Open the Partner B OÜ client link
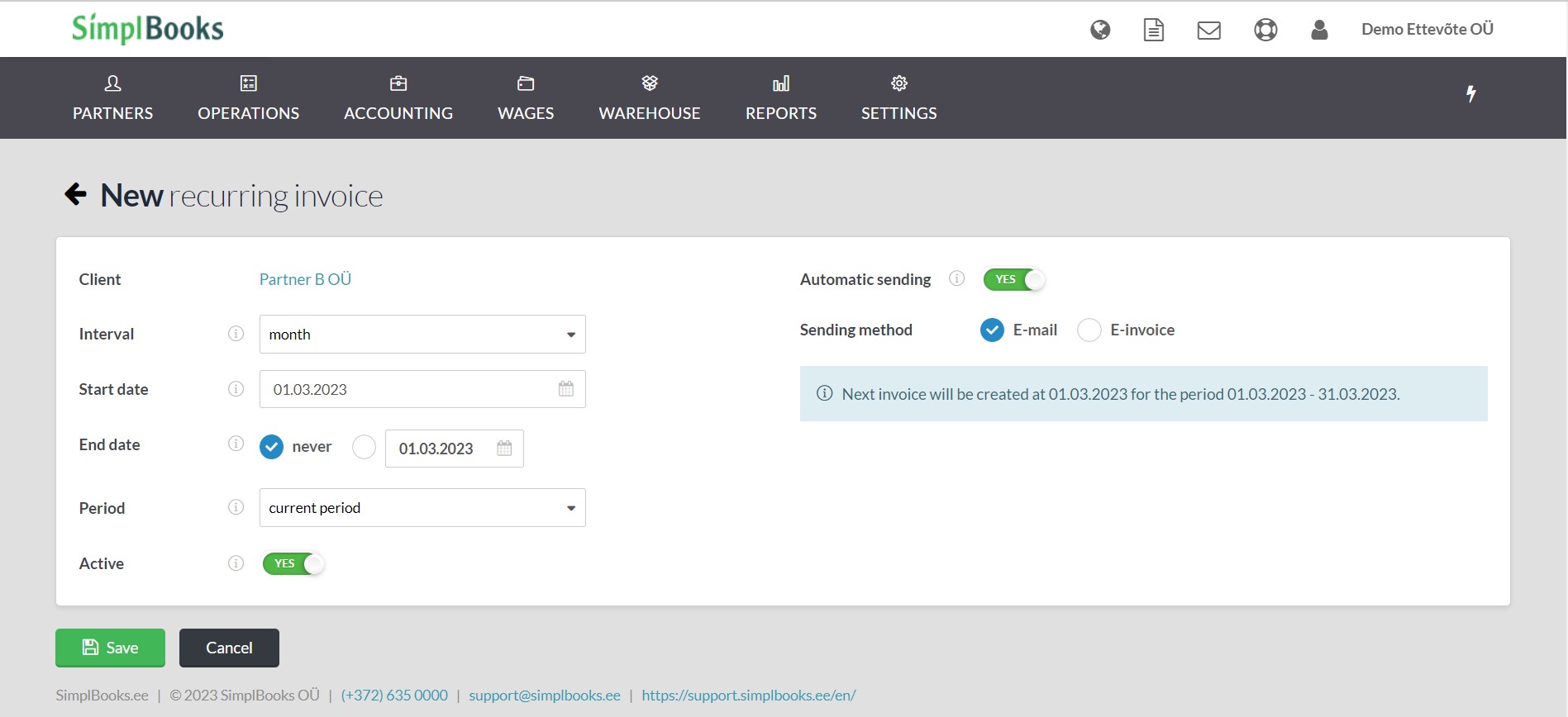Image resolution: width=1568 pixels, height=717 pixels. (x=305, y=279)
